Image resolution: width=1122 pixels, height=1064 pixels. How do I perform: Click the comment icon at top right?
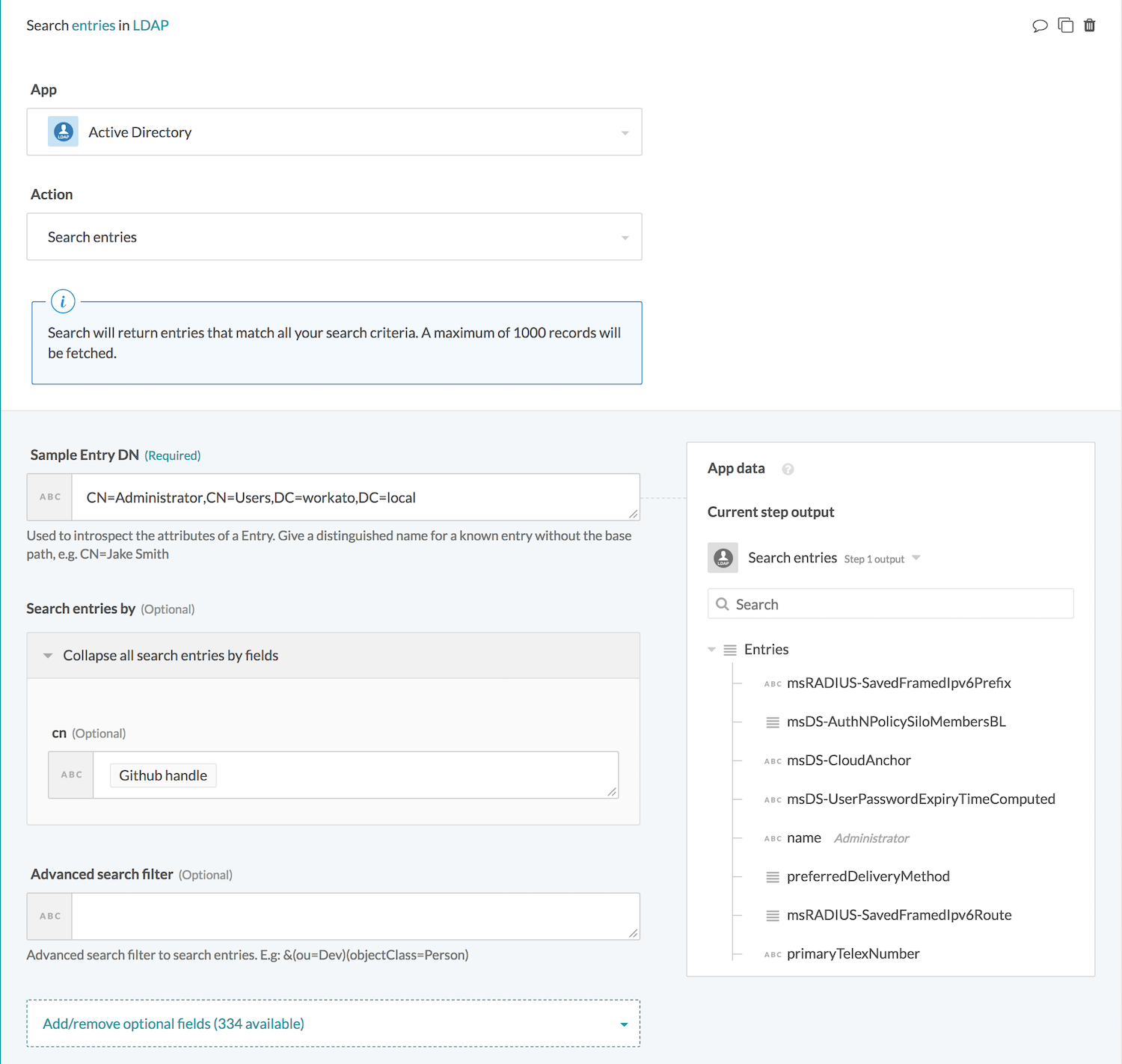pos(1040,25)
